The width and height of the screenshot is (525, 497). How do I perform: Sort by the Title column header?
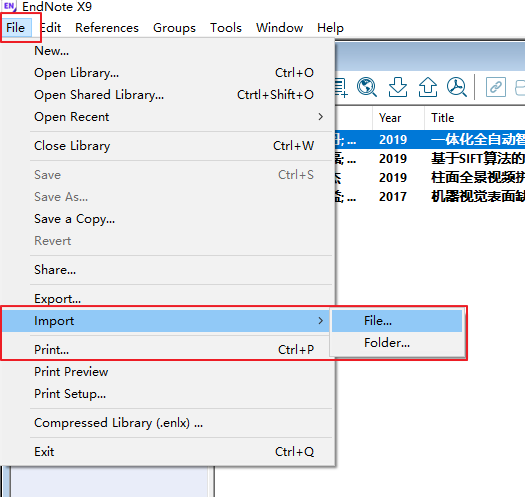475,118
